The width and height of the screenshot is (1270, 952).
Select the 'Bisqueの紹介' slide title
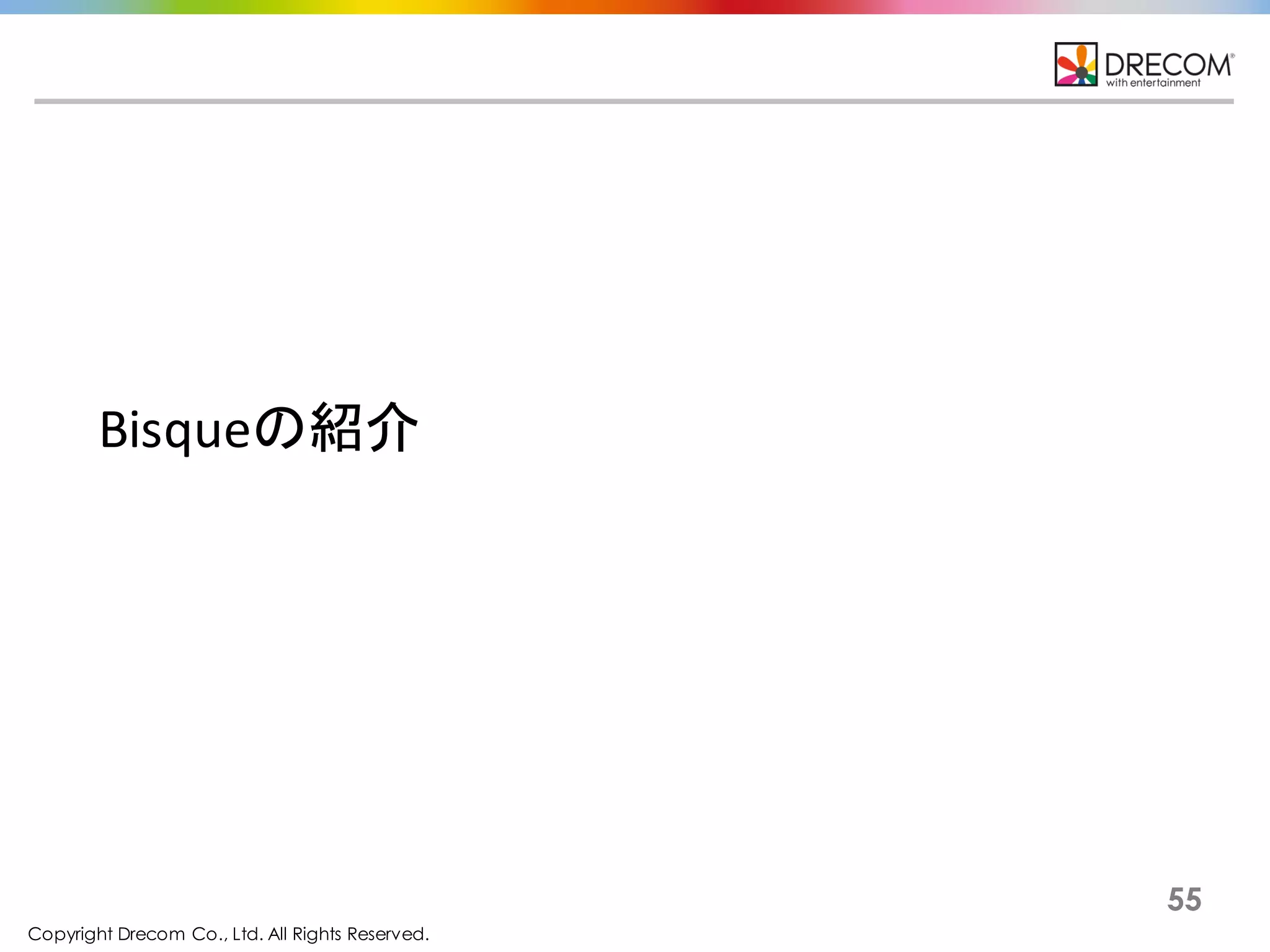[x=259, y=428]
